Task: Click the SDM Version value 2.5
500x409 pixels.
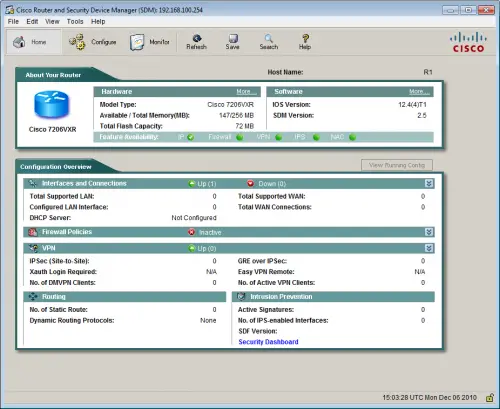Action: pyautogui.click(x=422, y=115)
